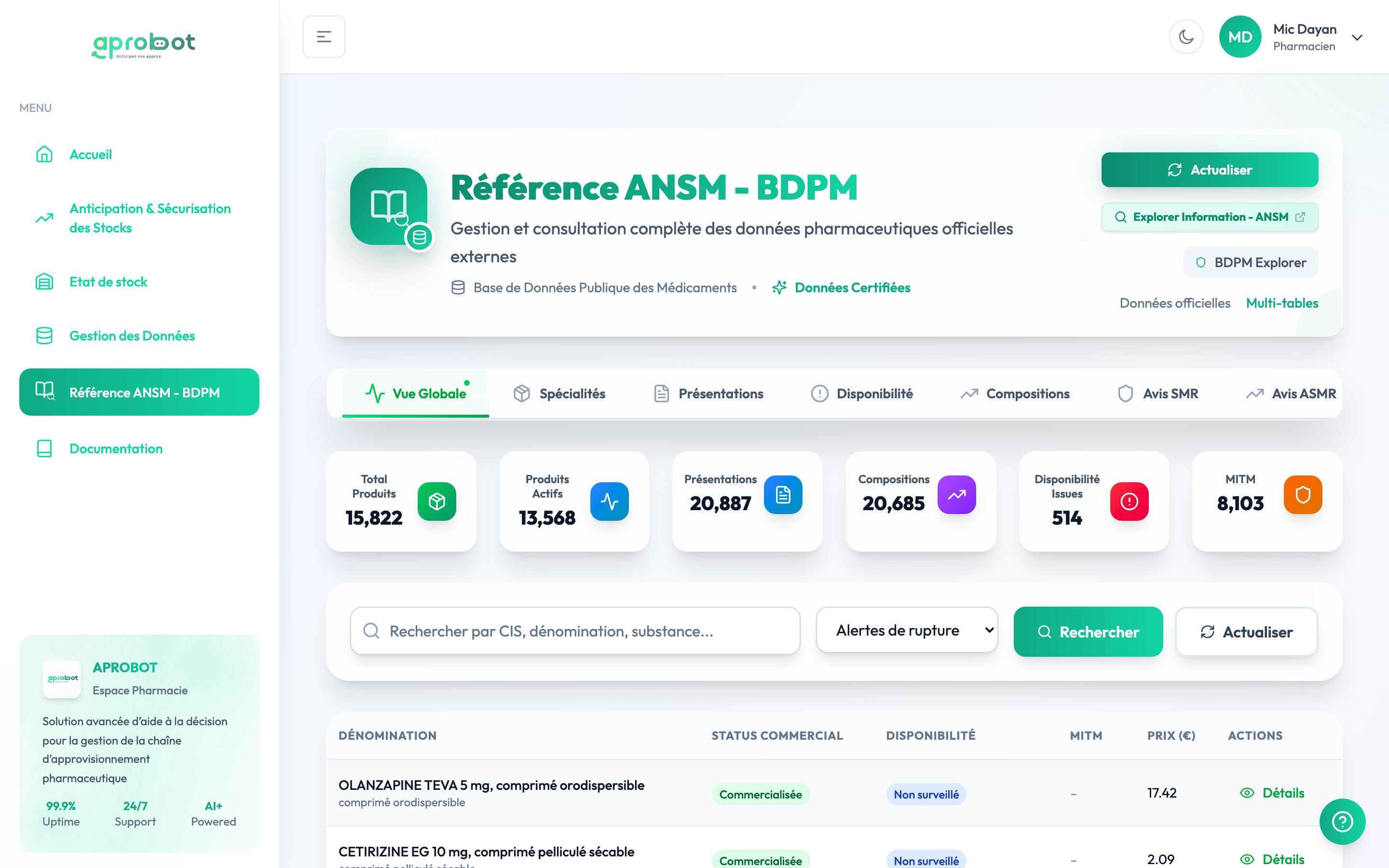Click the price 17.42 for OLANZAPINE TEVA
Viewport: 1389px width, 868px height.
coord(1162,793)
